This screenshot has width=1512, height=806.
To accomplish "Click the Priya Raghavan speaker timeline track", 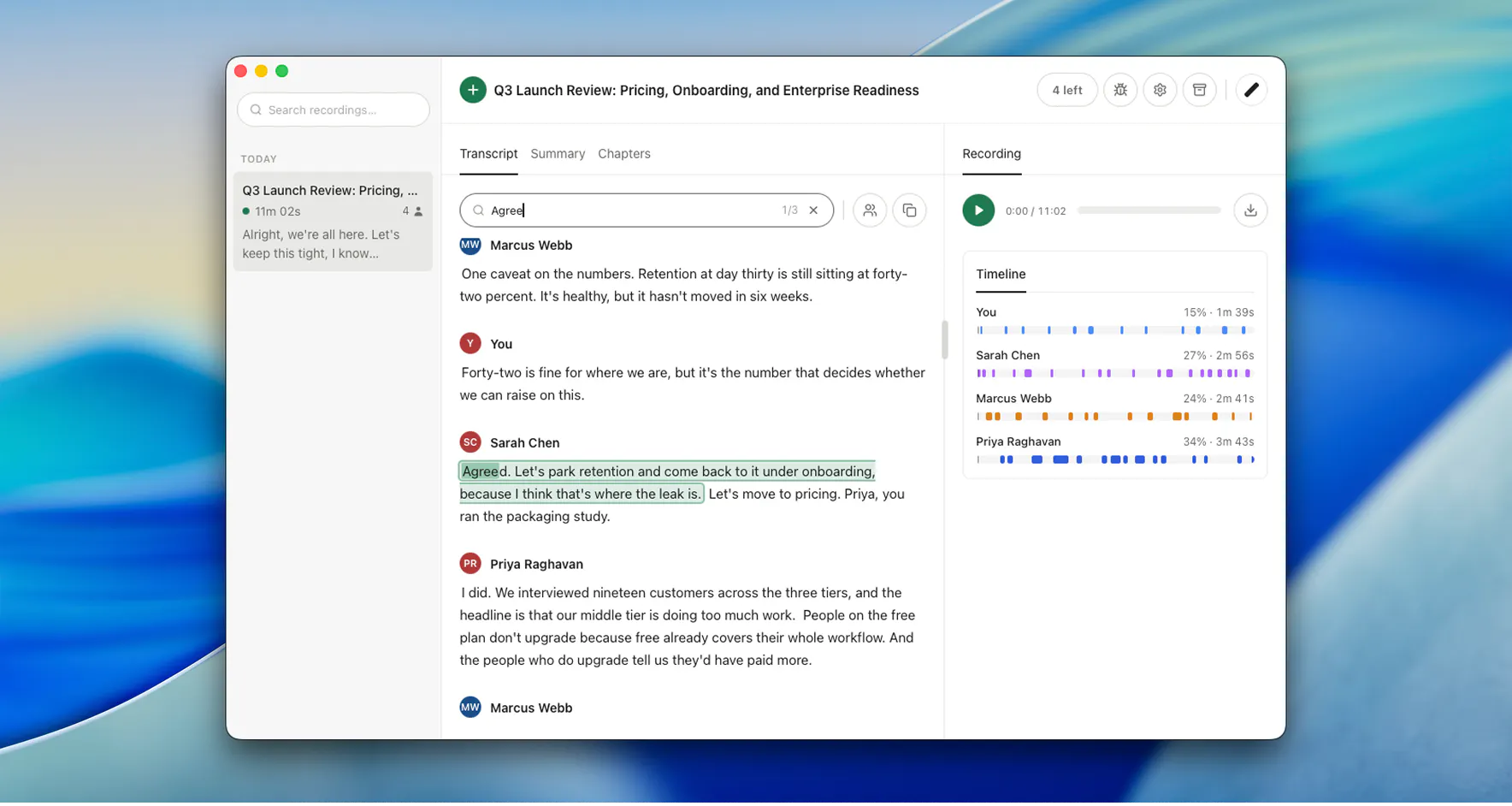I will click(1115, 459).
